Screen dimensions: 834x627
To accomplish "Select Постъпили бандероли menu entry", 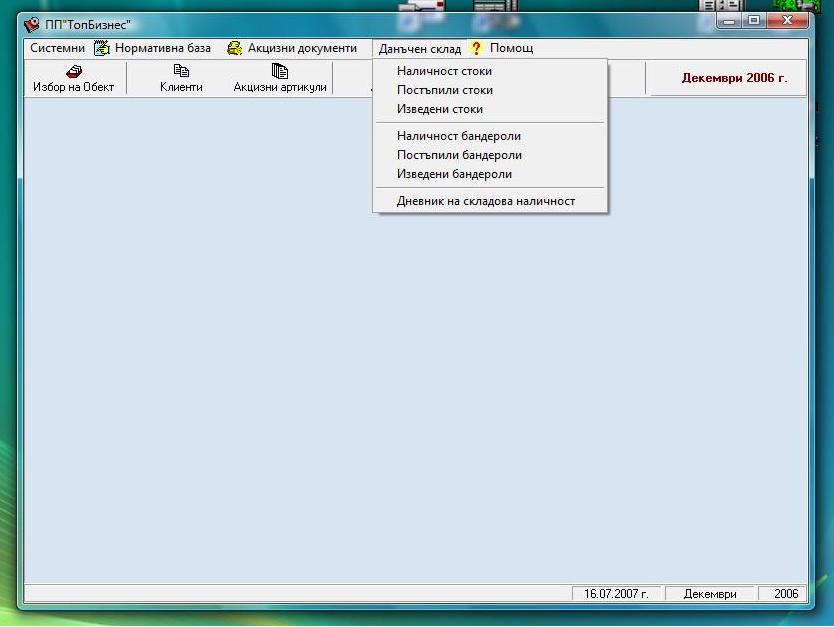I will (490, 155).
